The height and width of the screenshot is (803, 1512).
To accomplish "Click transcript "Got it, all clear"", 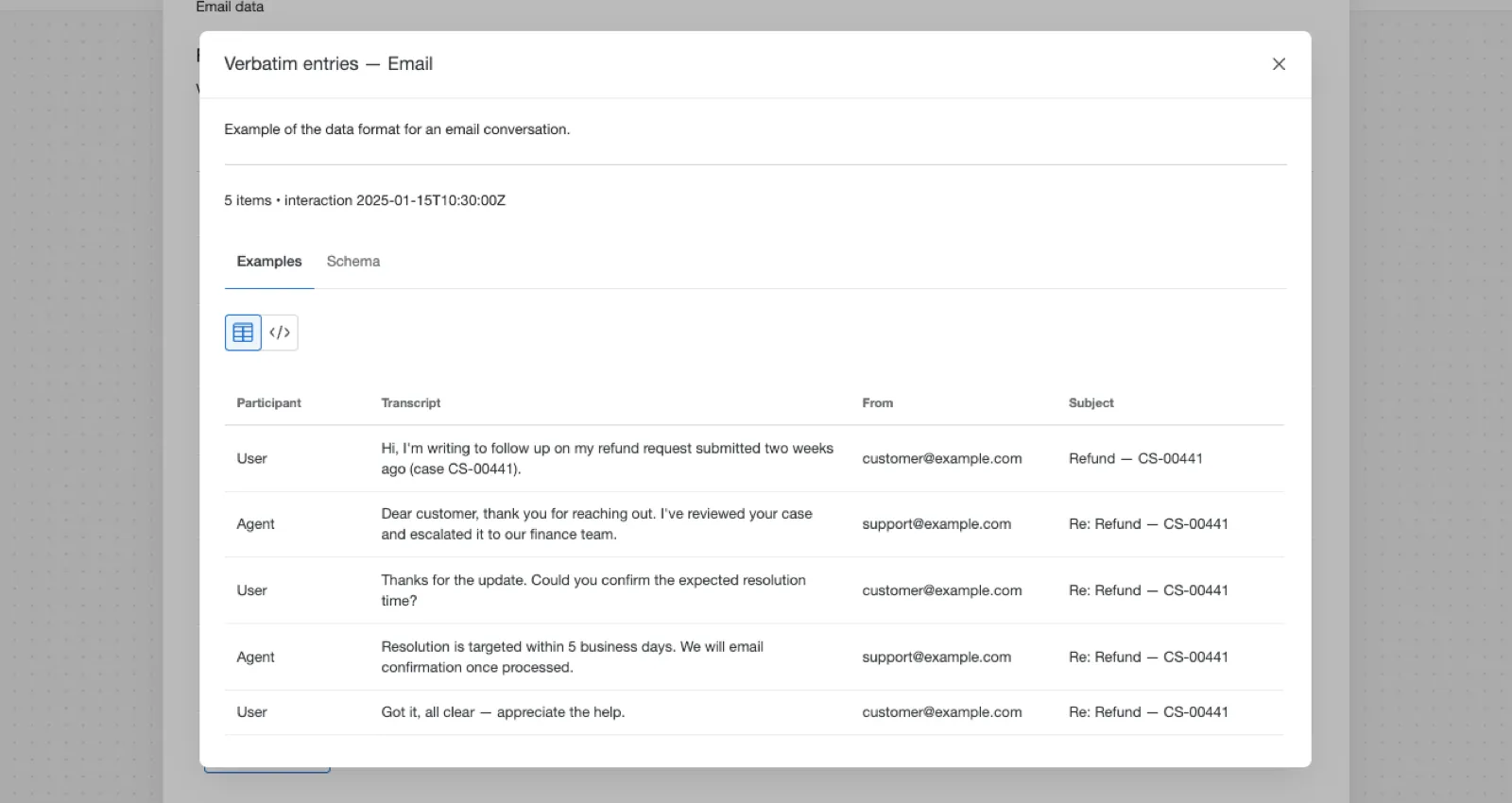I will click(x=503, y=712).
